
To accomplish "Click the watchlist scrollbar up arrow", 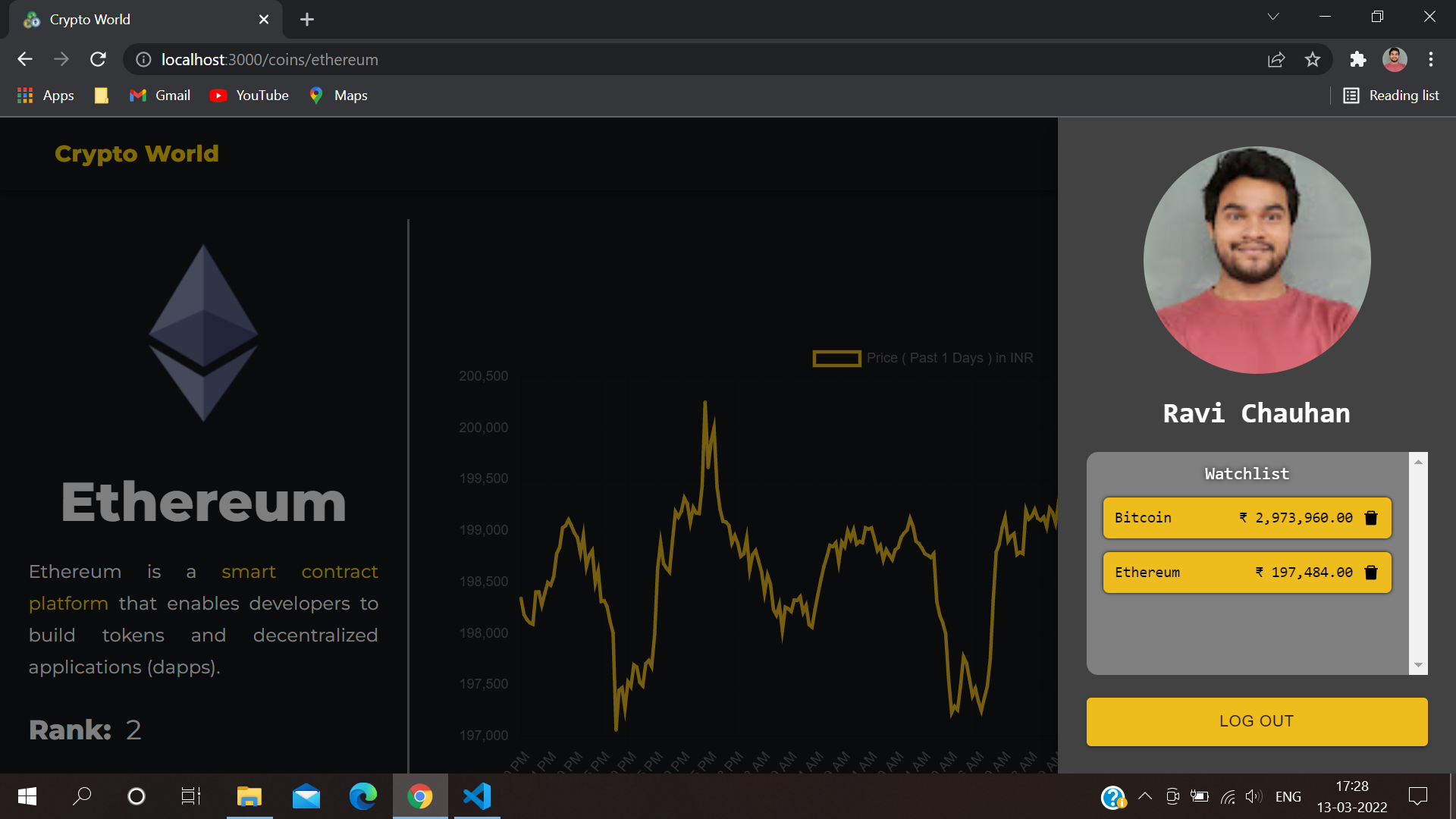I will (x=1418, y=461).
